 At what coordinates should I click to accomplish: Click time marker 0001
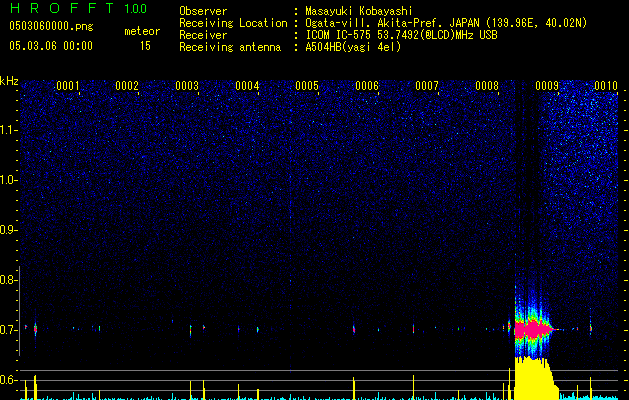tap(67, 86)
